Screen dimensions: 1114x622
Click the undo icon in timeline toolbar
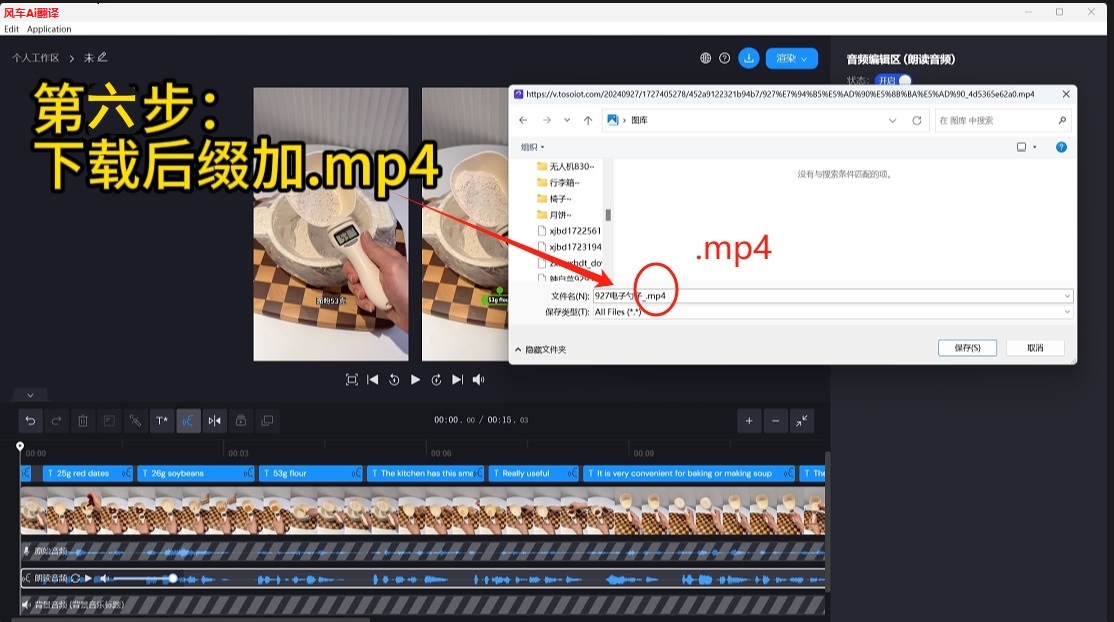(31, 421)
